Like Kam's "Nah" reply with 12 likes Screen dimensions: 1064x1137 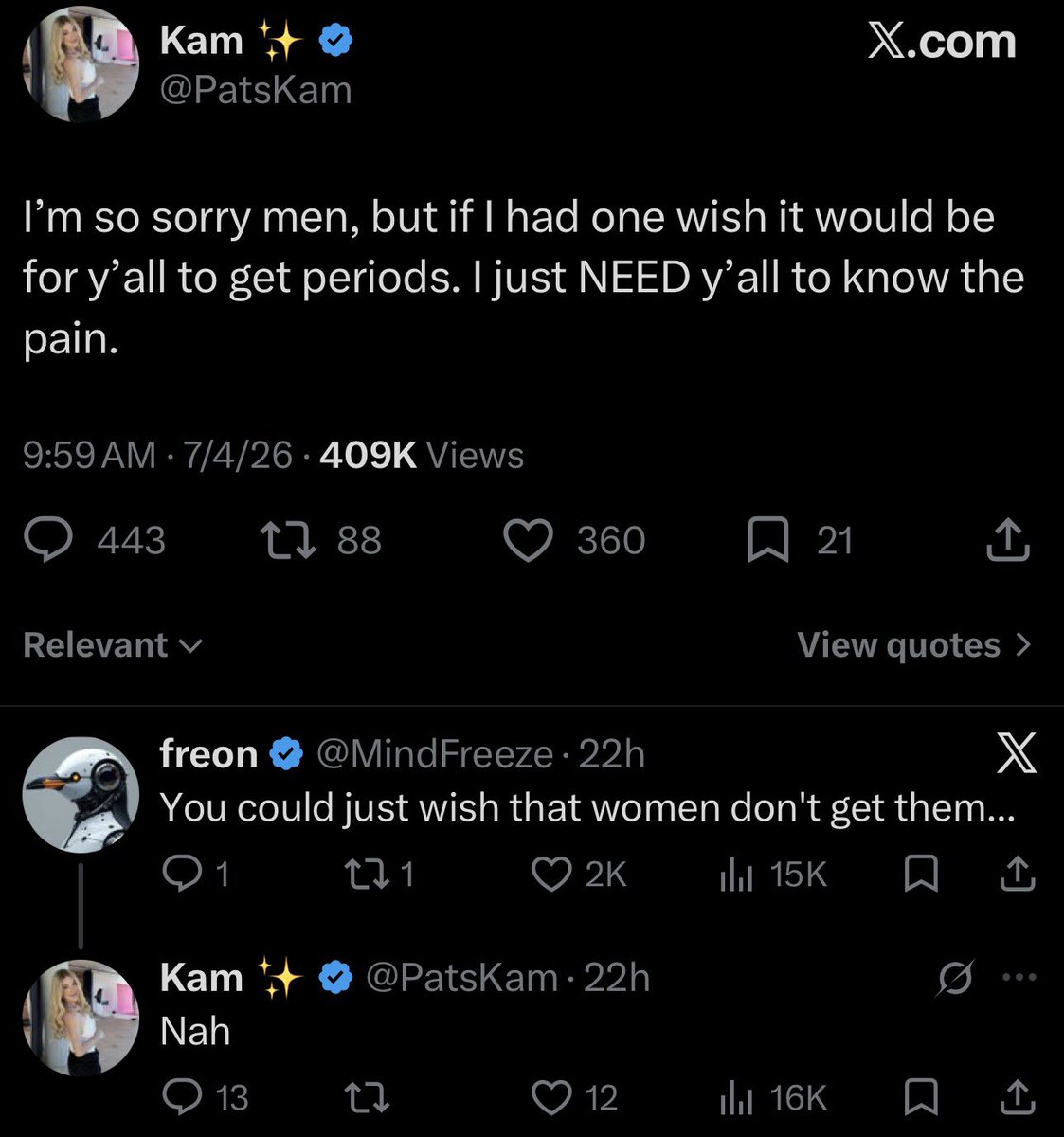pyautogui.click(x=550, y=1097)
